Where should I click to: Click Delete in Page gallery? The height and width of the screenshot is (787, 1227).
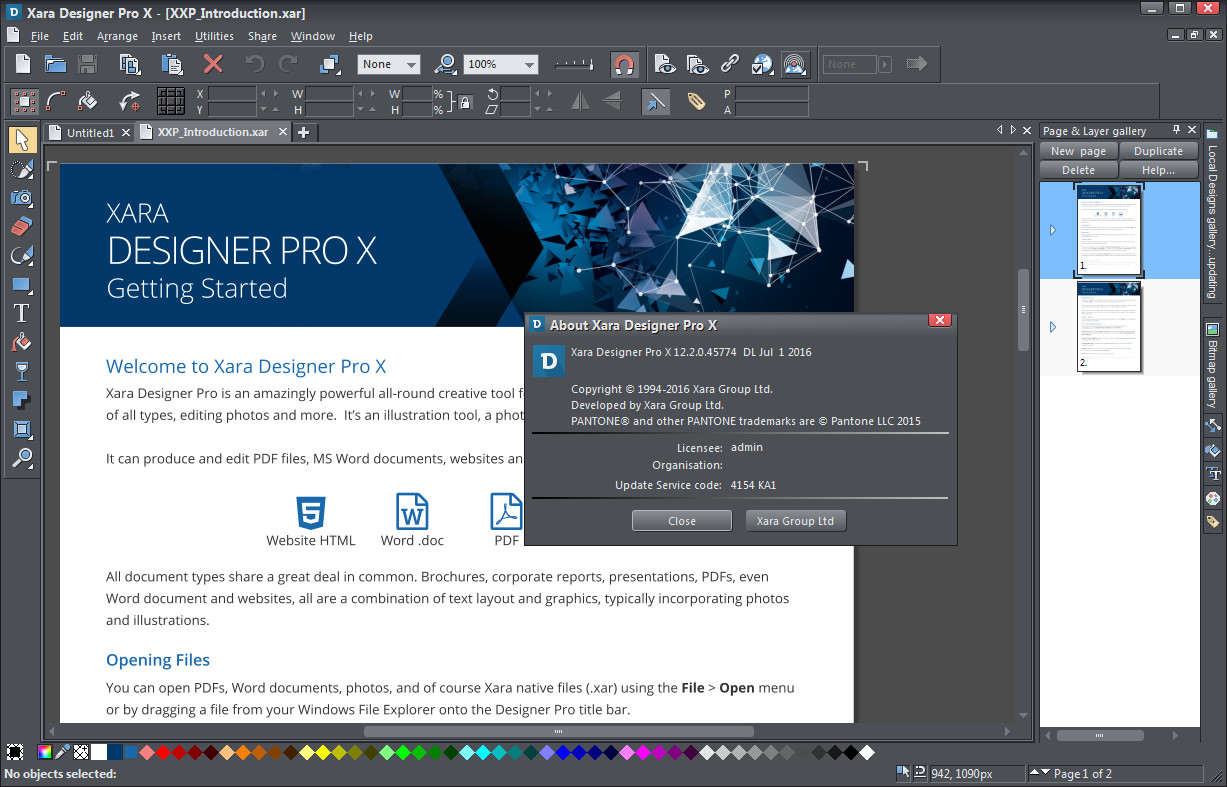(x=1078, y=170)
